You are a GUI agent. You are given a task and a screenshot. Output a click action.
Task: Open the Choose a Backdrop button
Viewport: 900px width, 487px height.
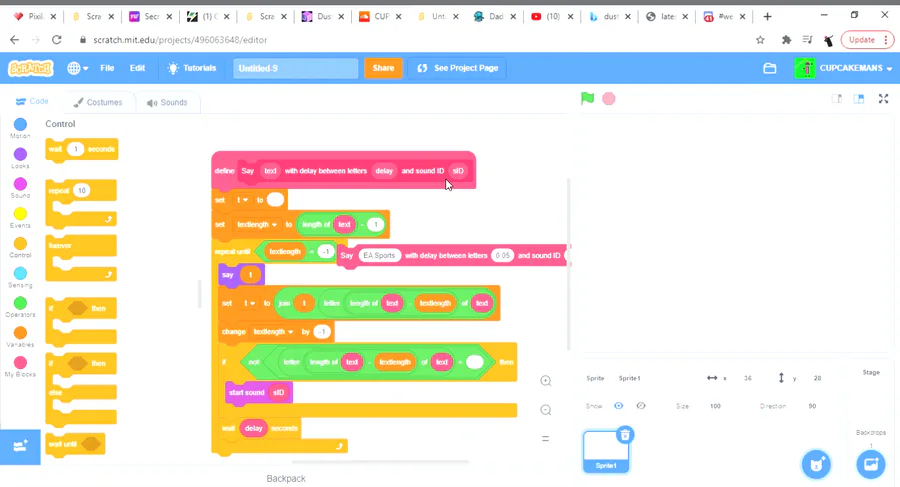(870, 464)
